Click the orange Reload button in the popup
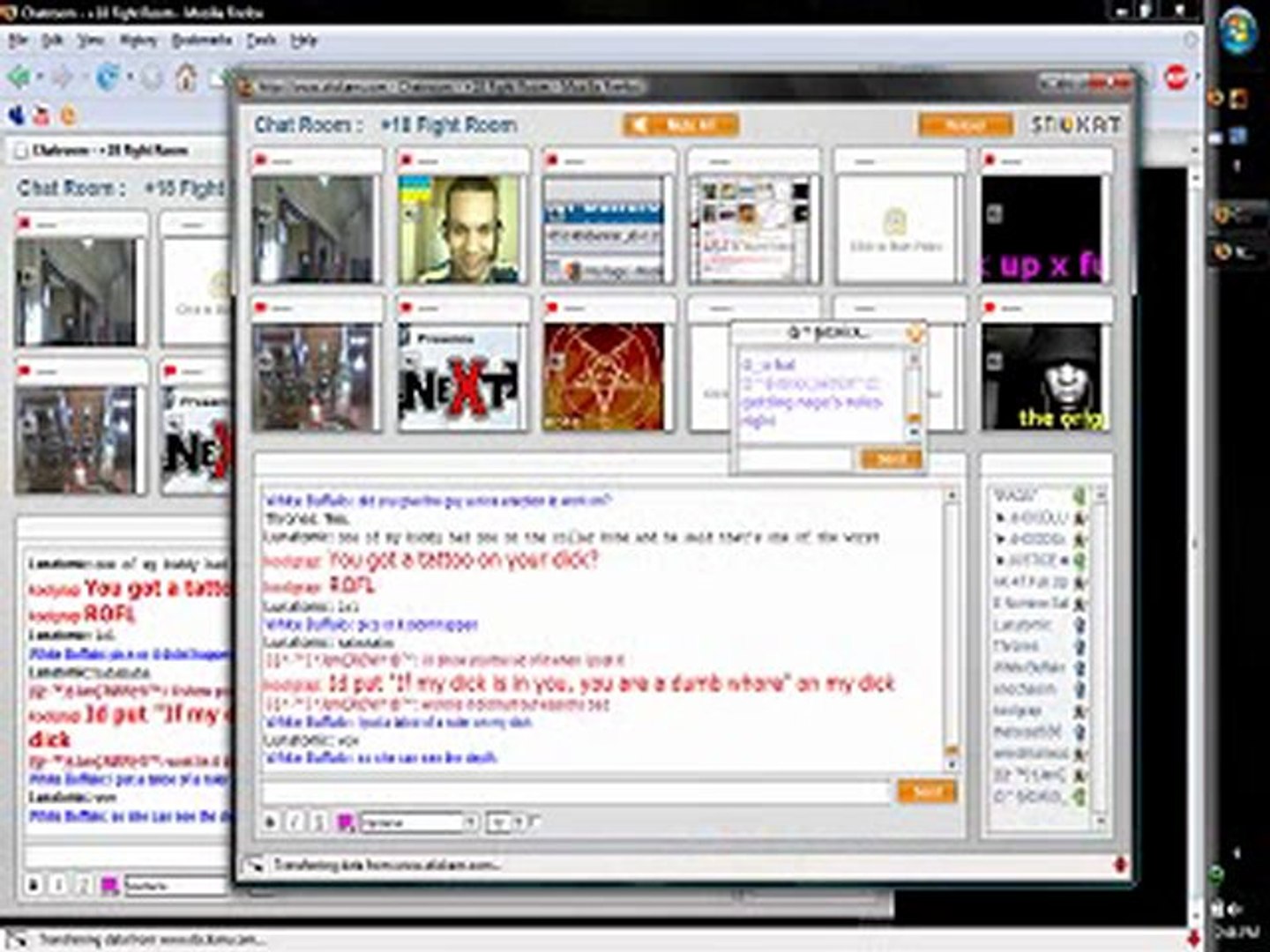The width and height of the screenshot is (1270, 952). [965, 125]
